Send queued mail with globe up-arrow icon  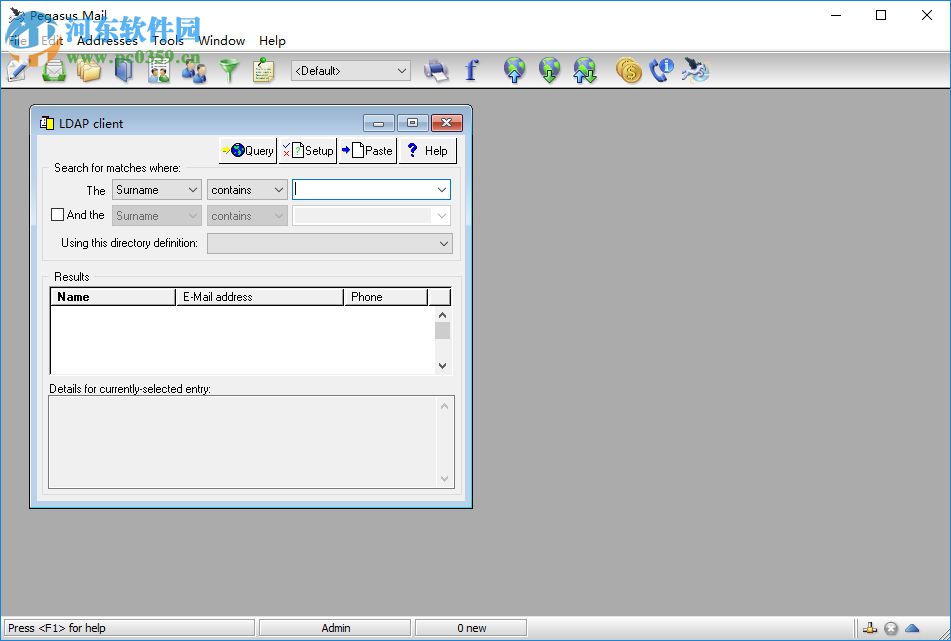[514, 70]
